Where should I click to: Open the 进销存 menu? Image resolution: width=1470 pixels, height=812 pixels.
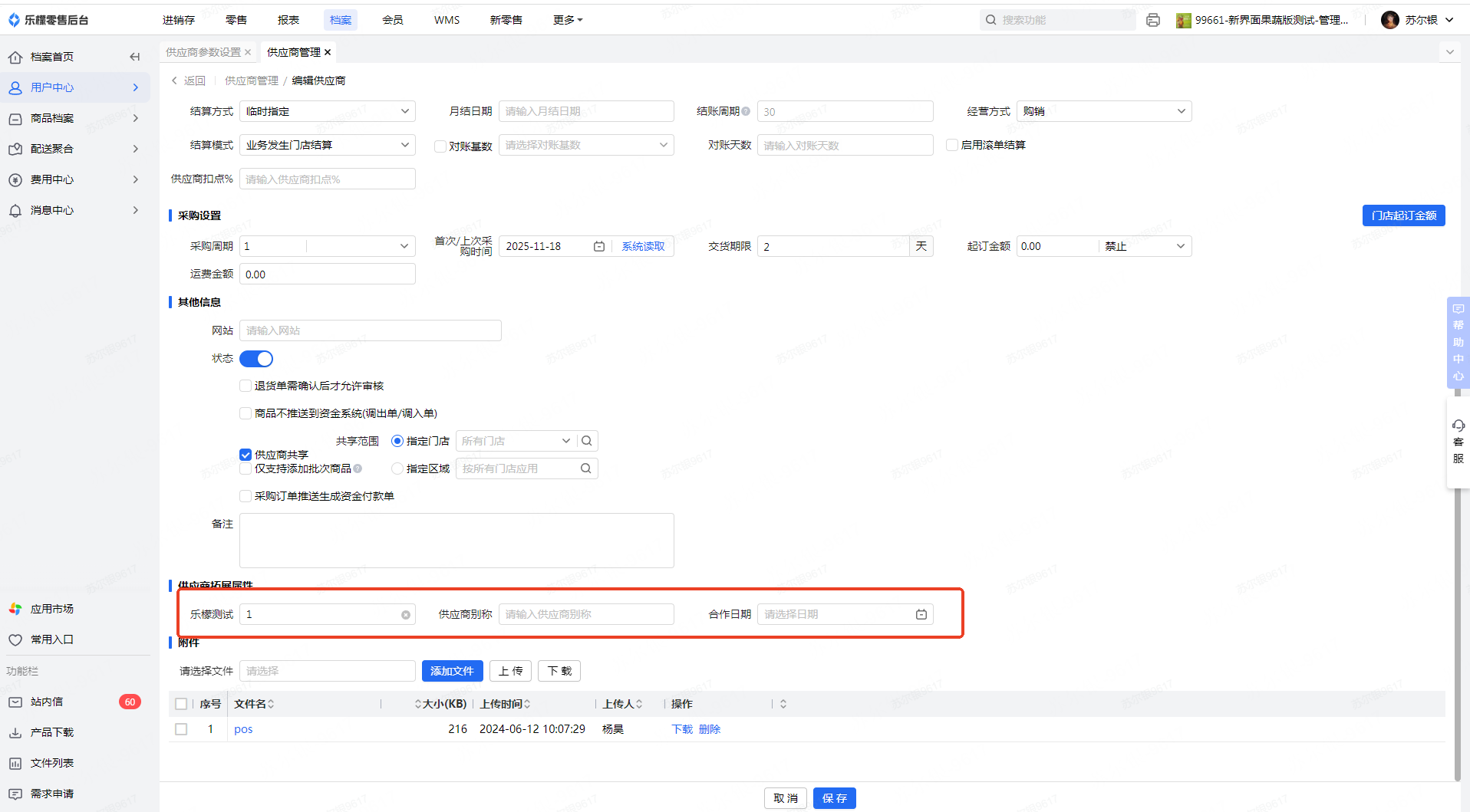[179, 20]
